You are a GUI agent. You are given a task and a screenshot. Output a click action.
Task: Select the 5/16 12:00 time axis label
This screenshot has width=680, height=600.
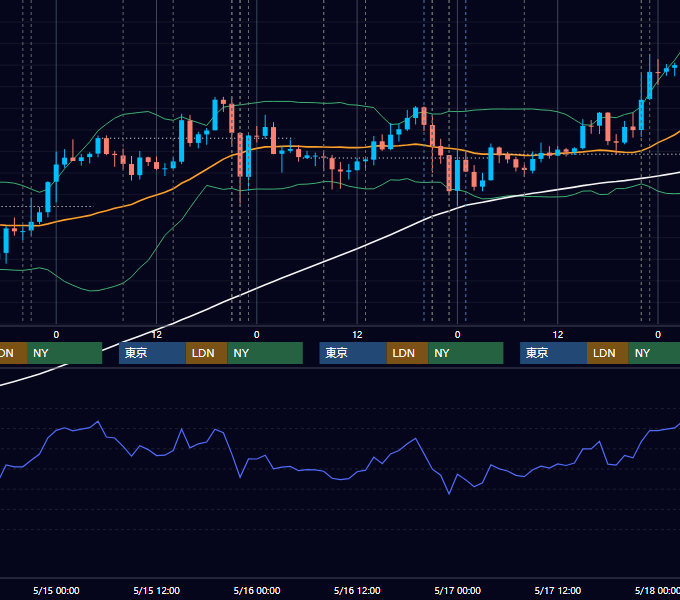tap(357, 590)
